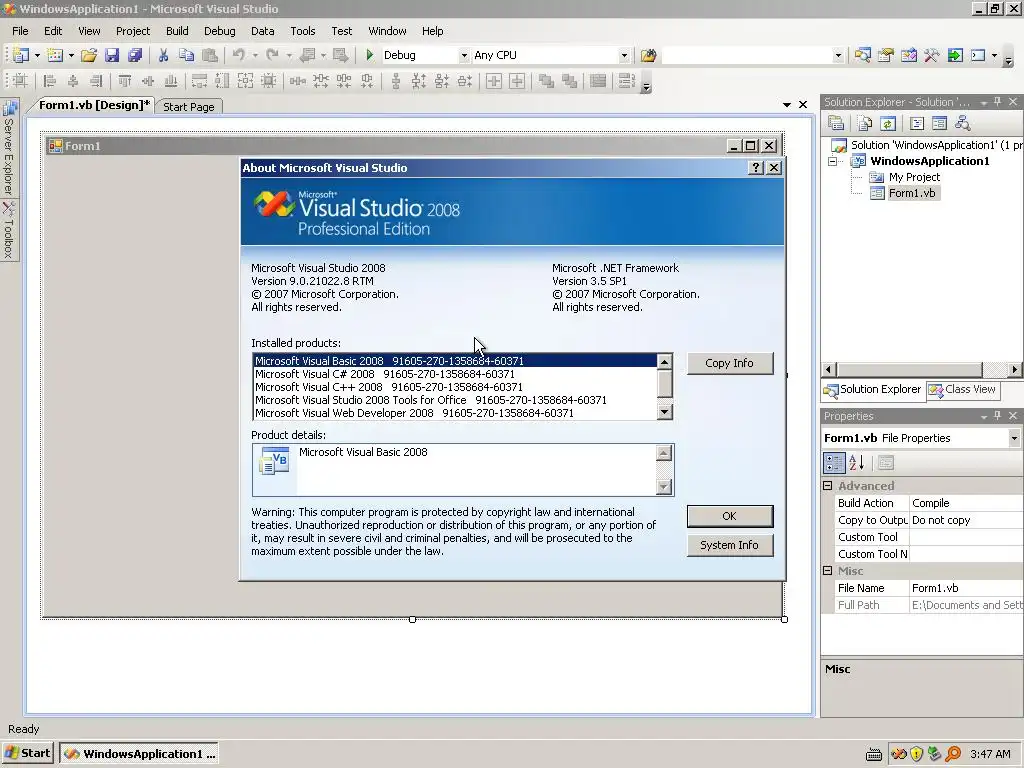Image resolution: width=1024 pixels, height=768 pixels.
Task: Click the Cut scissors icon
Action: tap(163, 56)
